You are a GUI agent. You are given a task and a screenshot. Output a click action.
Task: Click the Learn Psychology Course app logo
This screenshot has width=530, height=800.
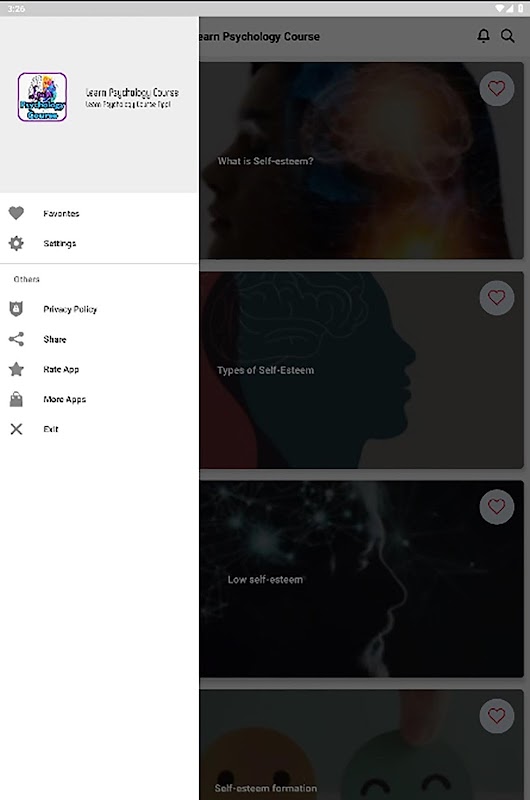coord(42,97)
